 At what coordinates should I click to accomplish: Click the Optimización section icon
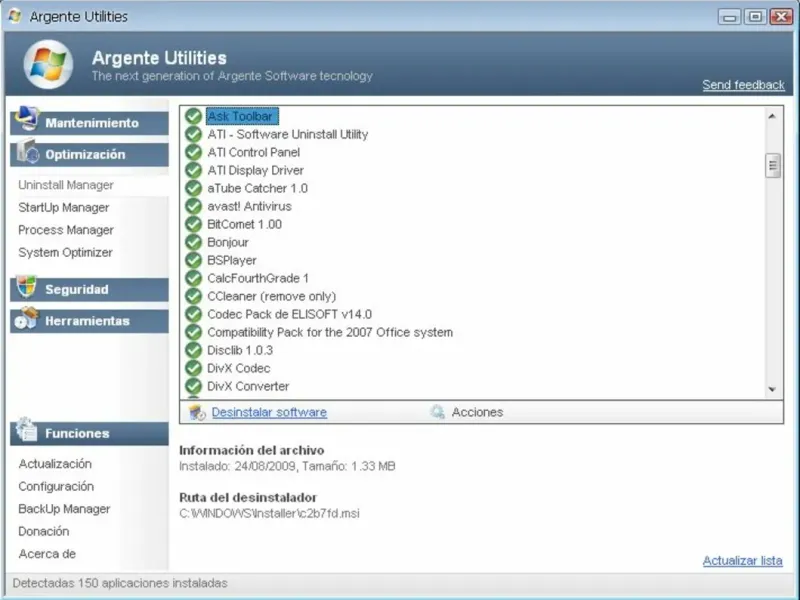click(27, 151)
